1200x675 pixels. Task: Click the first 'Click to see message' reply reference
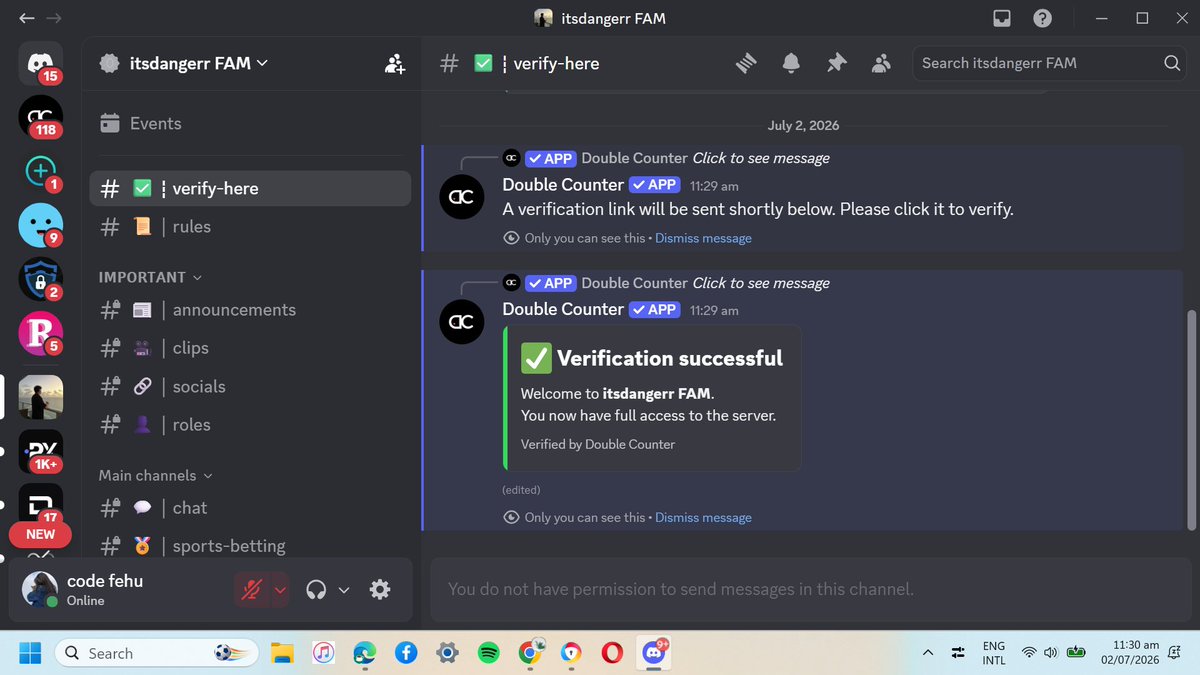point(761,158)
